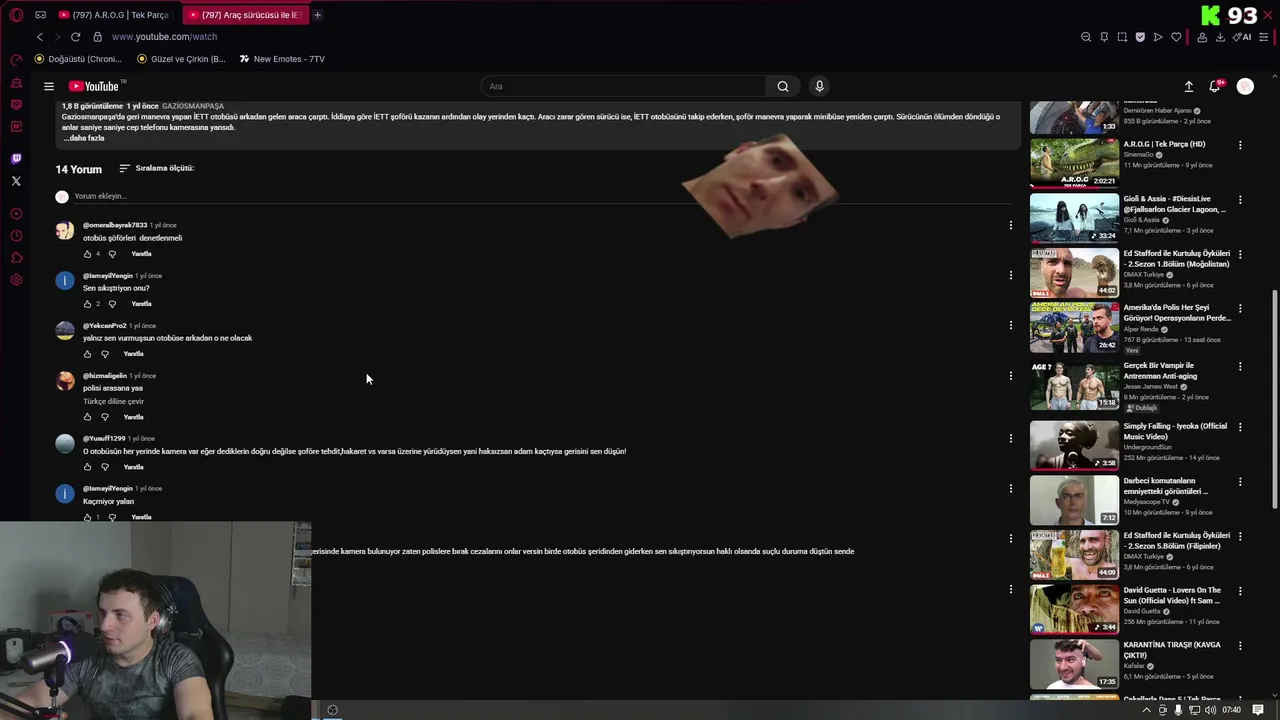Open three-dot menu for Simply Falling video
Screen dimensions: 1280x720
(x=1240, y=427)
